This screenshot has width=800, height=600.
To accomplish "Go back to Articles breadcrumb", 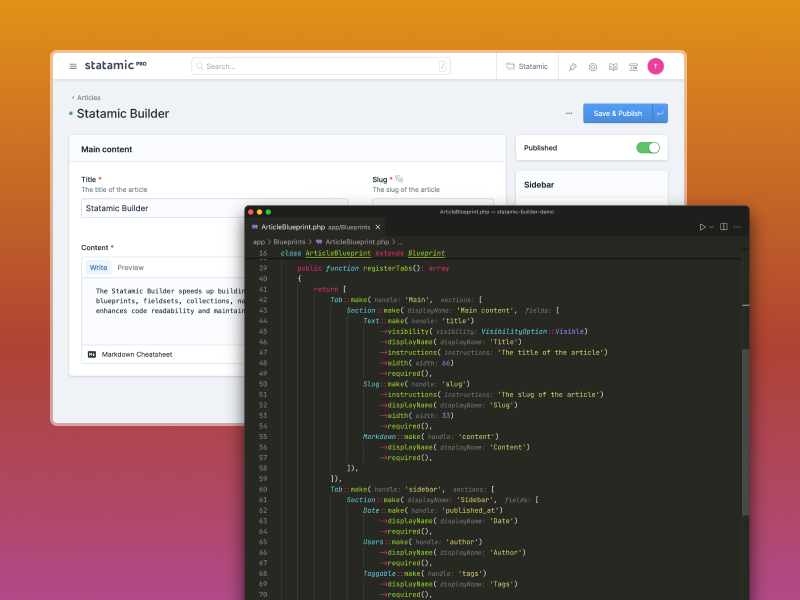I will (x=86, y=97).
